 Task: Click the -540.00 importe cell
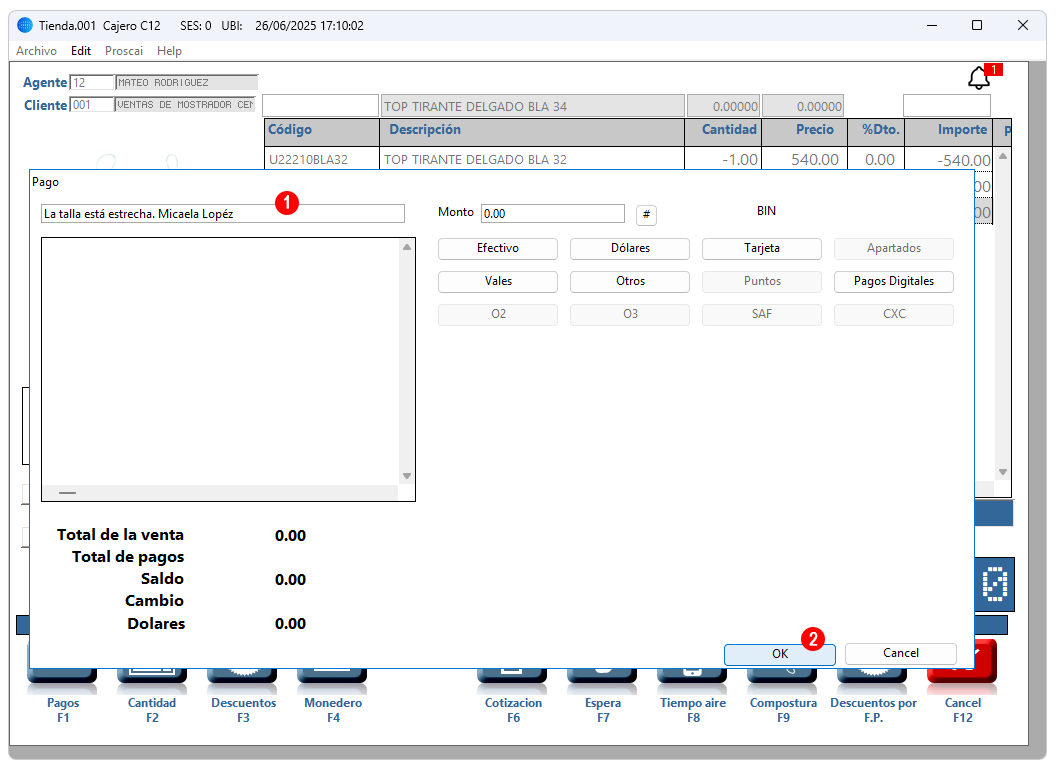click(x=948, y=160)
